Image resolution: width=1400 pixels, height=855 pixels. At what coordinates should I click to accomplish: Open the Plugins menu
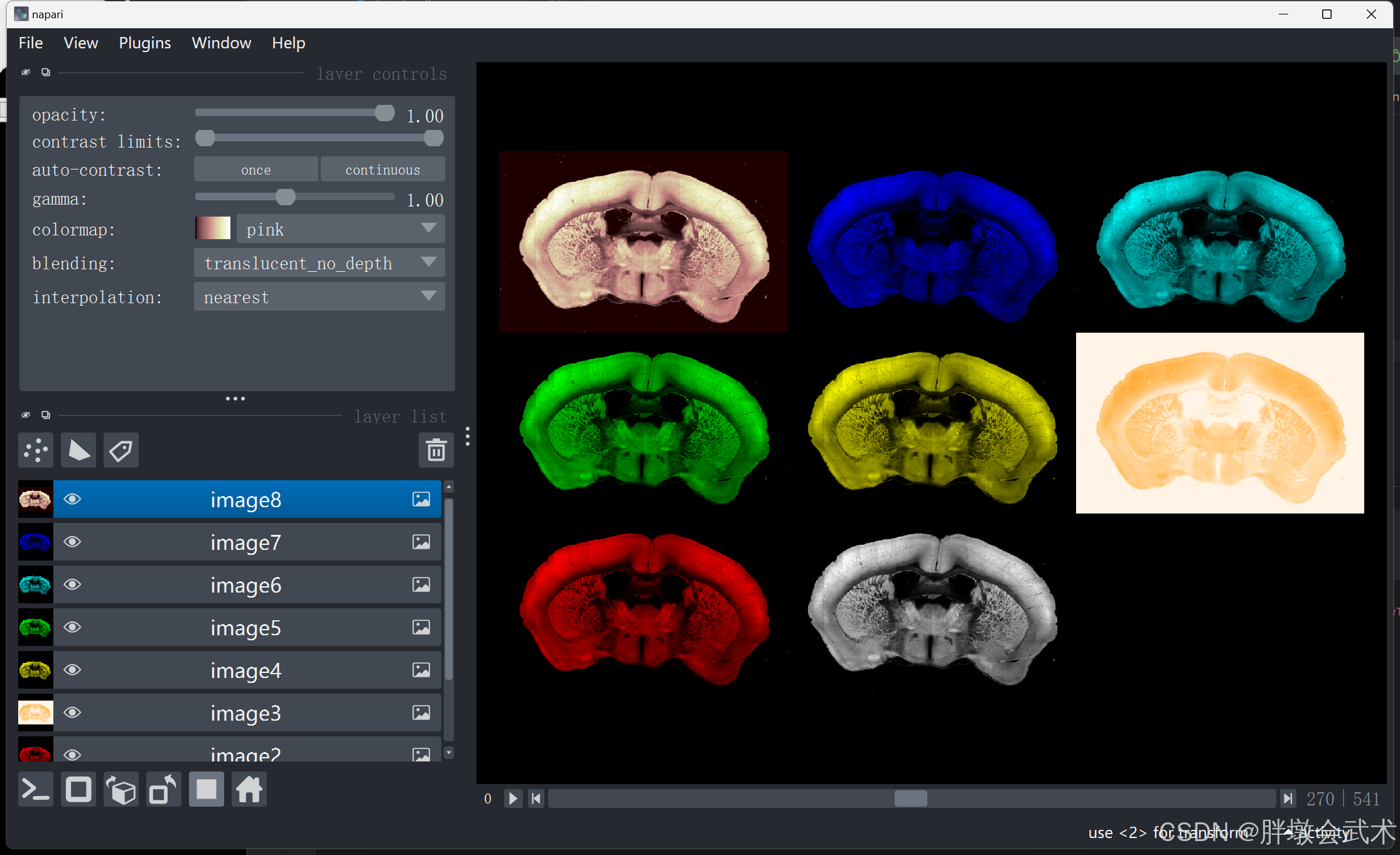point(144,43)
